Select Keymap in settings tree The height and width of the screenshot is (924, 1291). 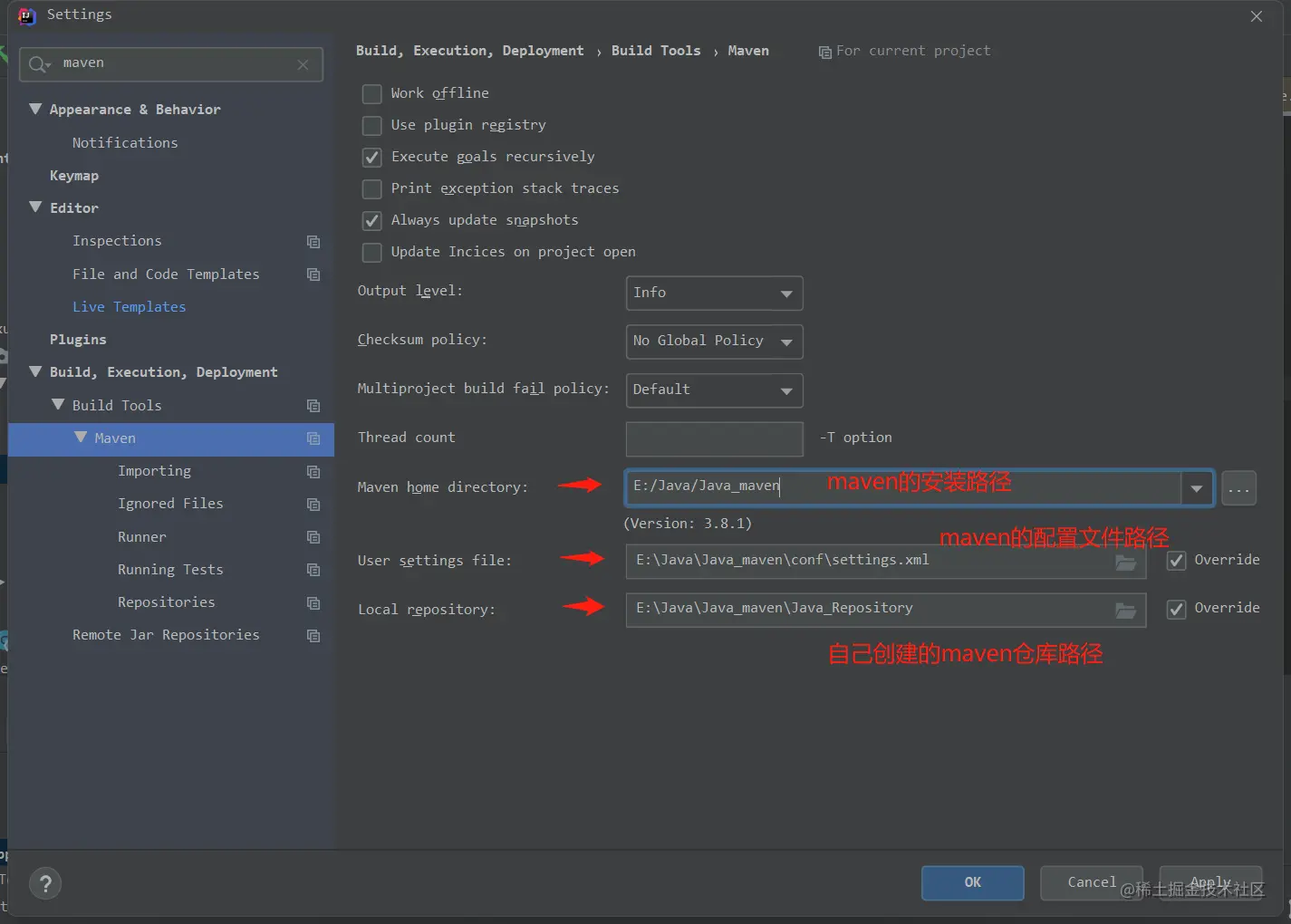(x=74, y=176)
